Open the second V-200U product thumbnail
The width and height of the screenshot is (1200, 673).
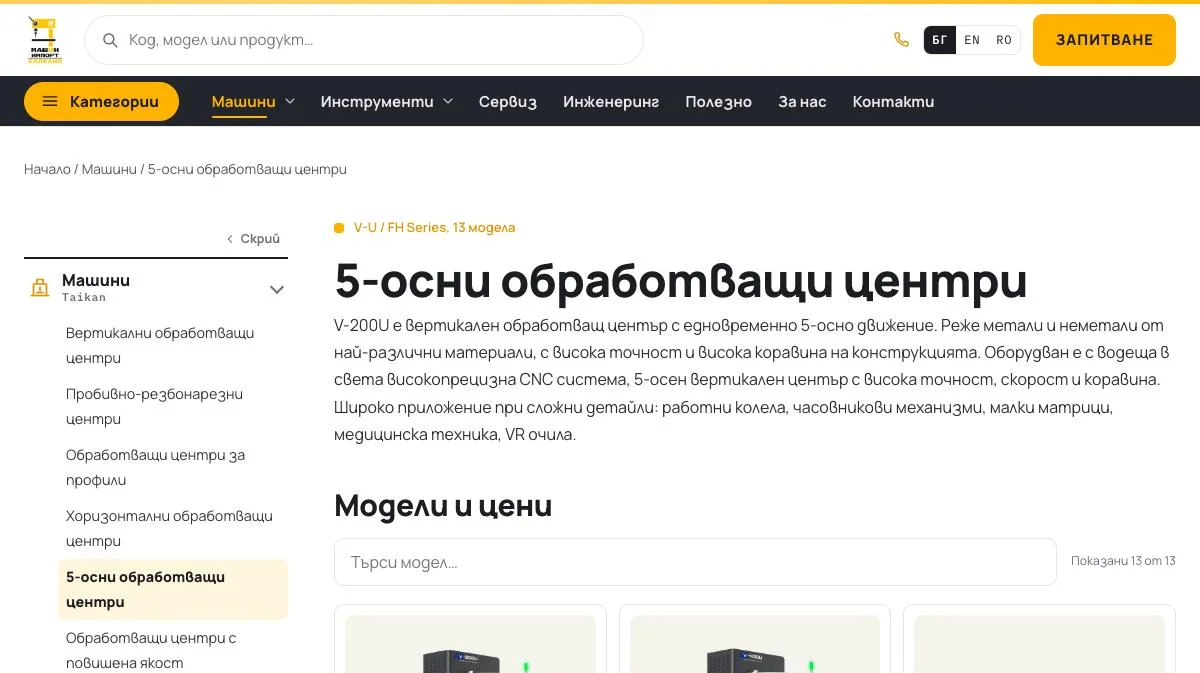[x=755, y=644]
